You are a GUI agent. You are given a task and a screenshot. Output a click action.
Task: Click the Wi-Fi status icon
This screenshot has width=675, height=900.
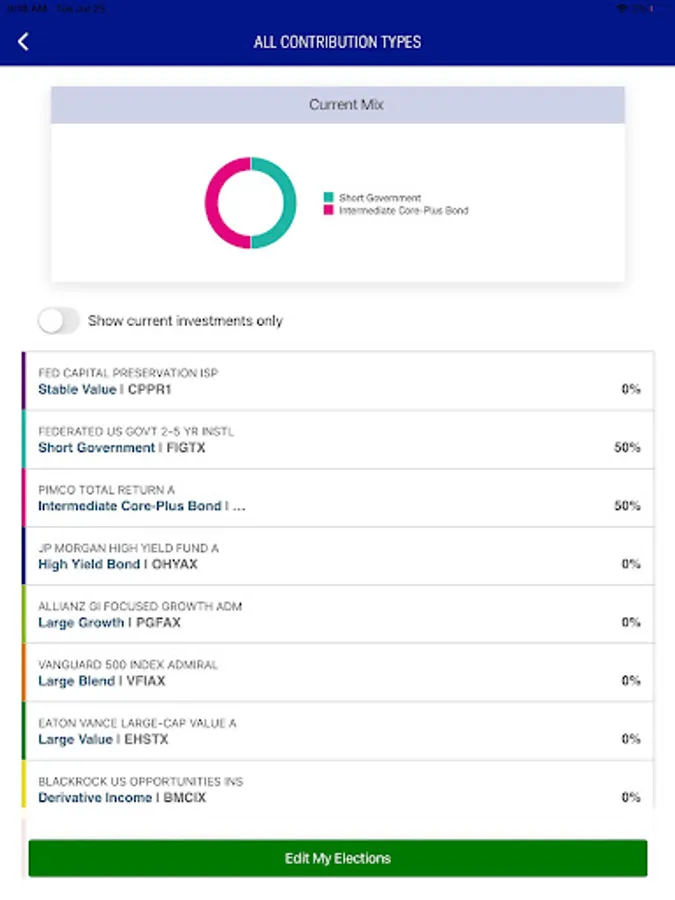tap(623, 8)
